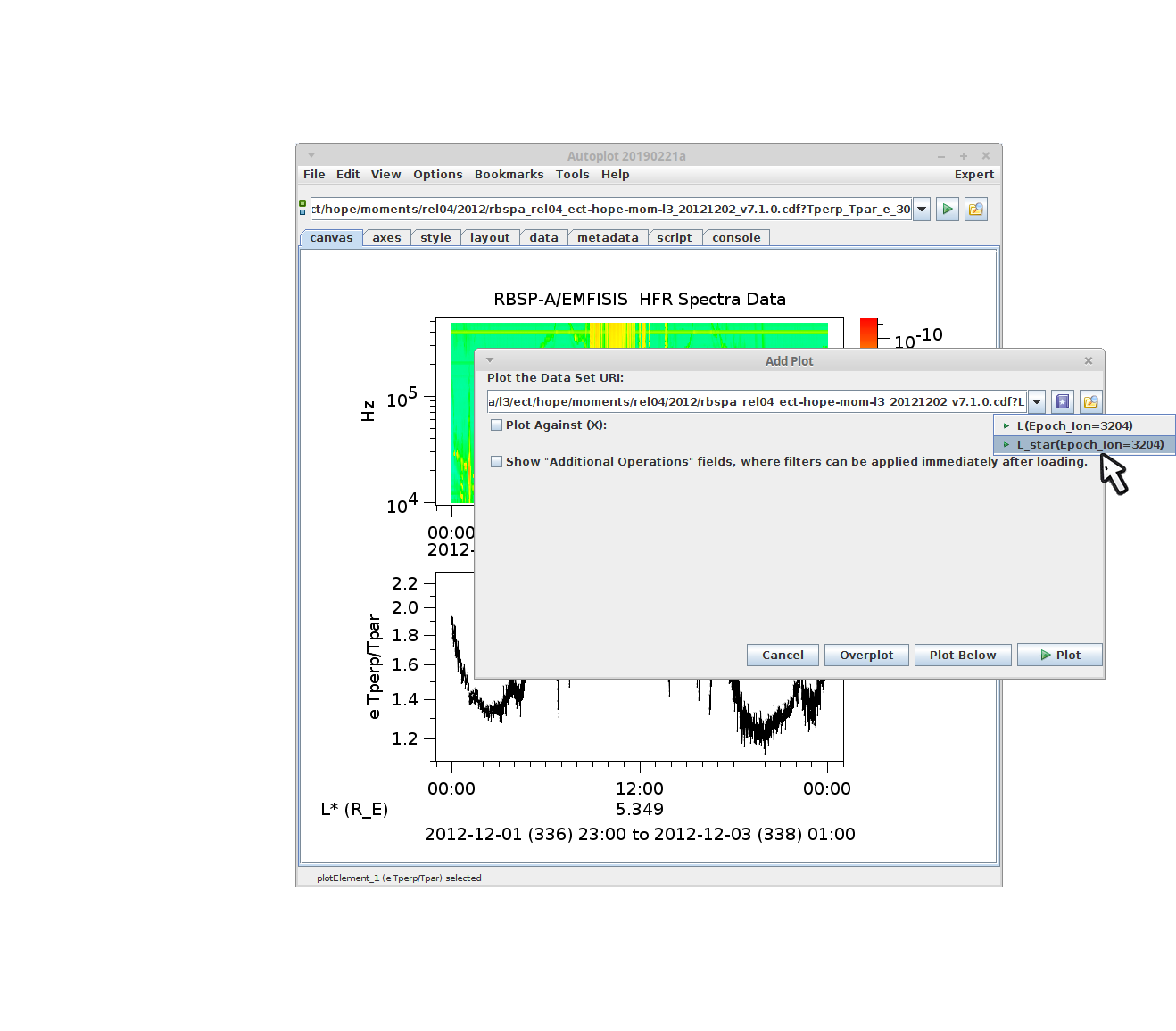
Task: Click the data source status icon left of the URI
Action: 302,208
